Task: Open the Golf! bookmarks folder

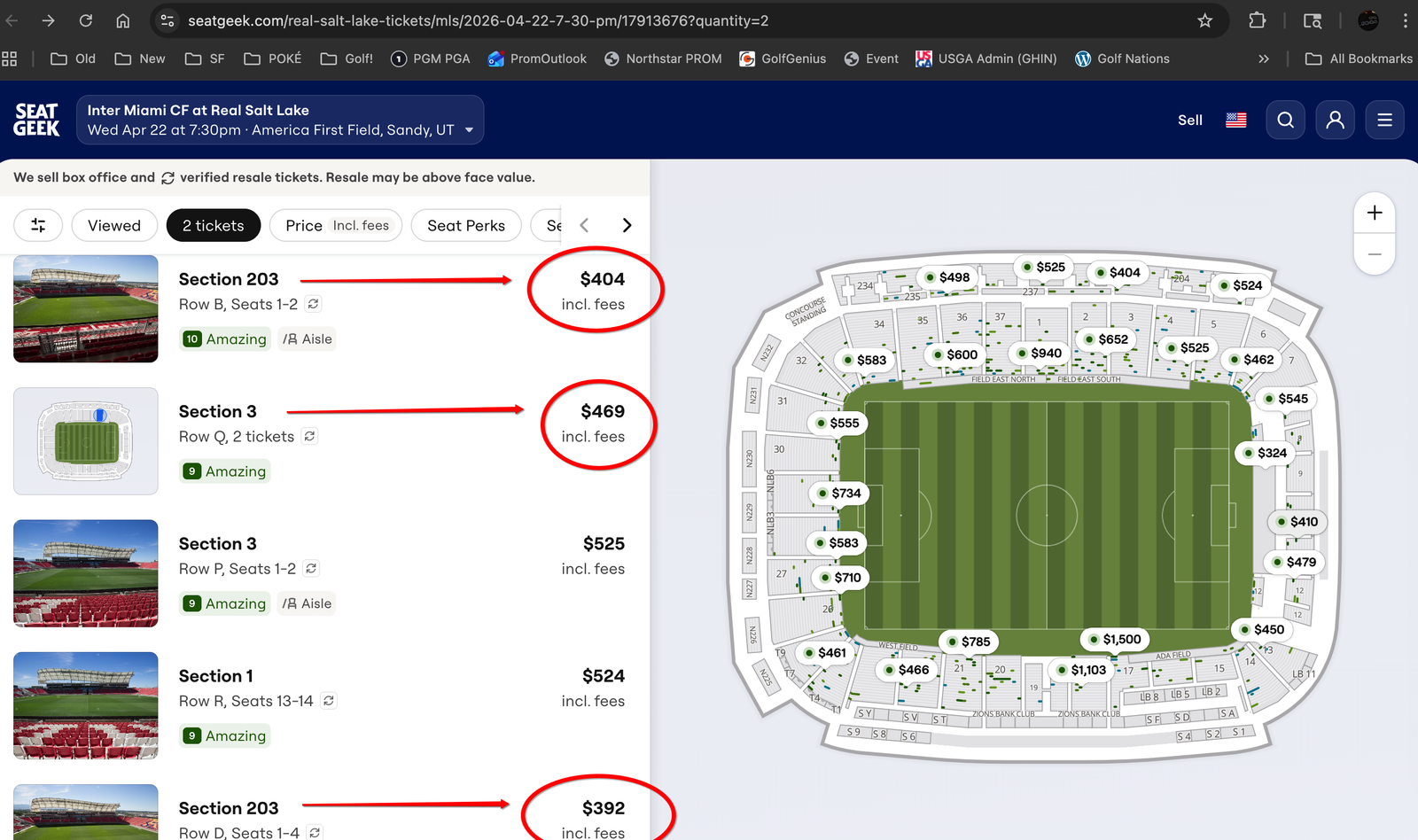Action: tap(347, 58)
